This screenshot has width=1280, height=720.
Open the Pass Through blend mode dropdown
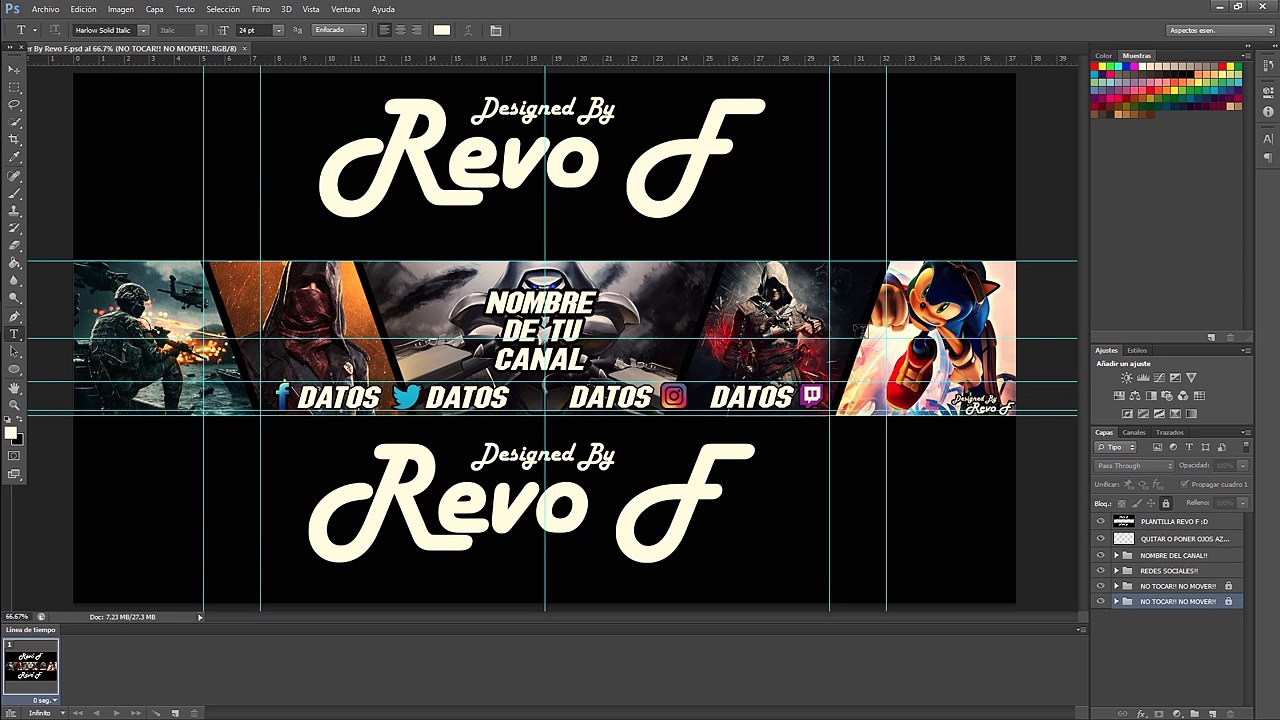coord(1135,465)
